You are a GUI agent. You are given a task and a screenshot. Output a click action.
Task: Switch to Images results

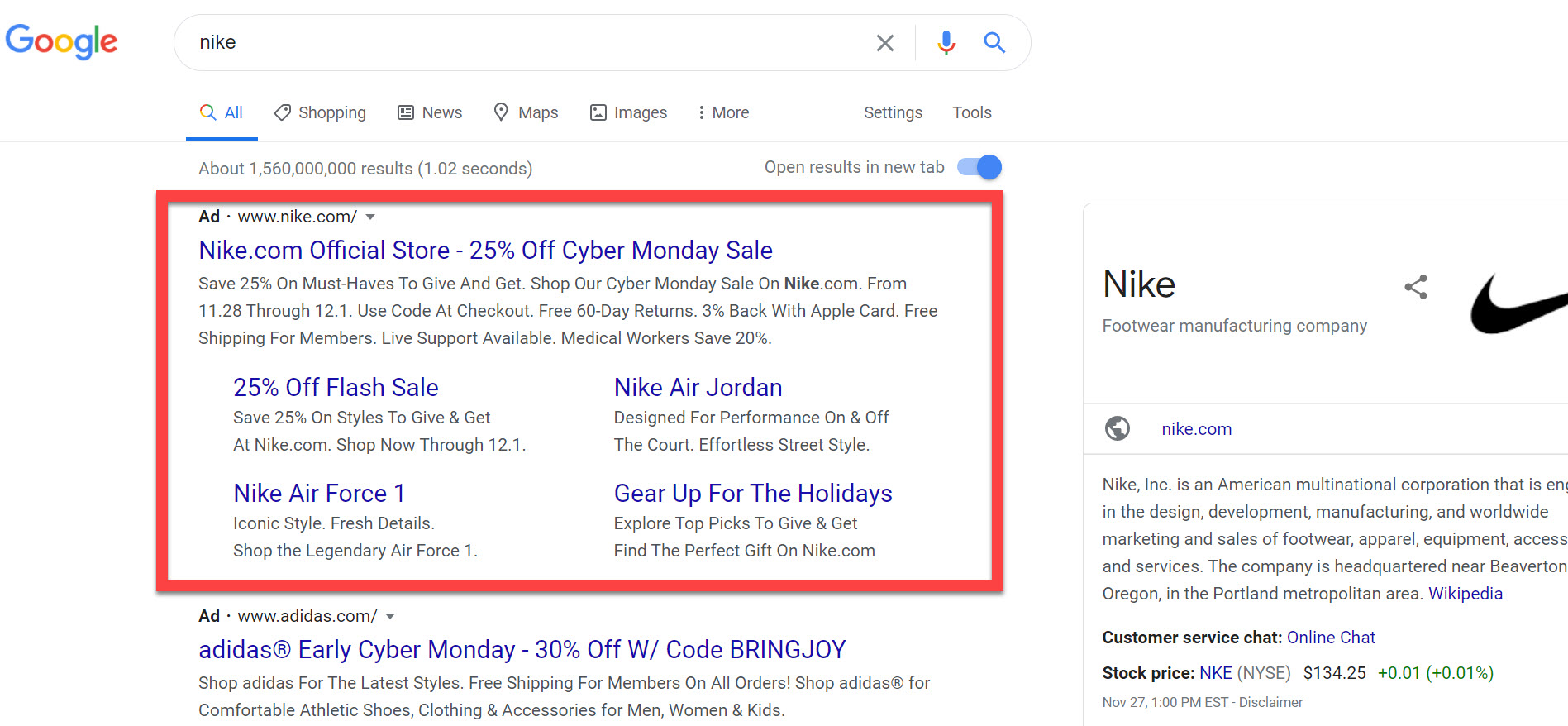(629, 112)
